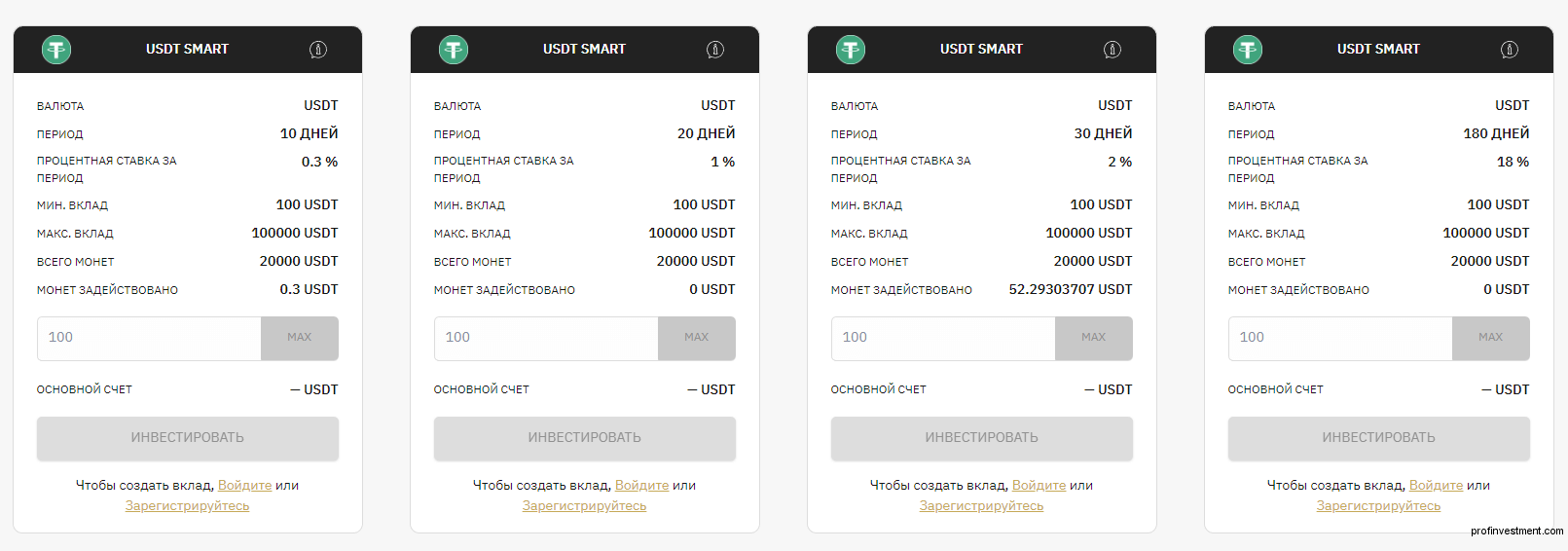Open the info icon on the 30-day plan
Screen dimensions: 1568x551
coord(1112,50)
